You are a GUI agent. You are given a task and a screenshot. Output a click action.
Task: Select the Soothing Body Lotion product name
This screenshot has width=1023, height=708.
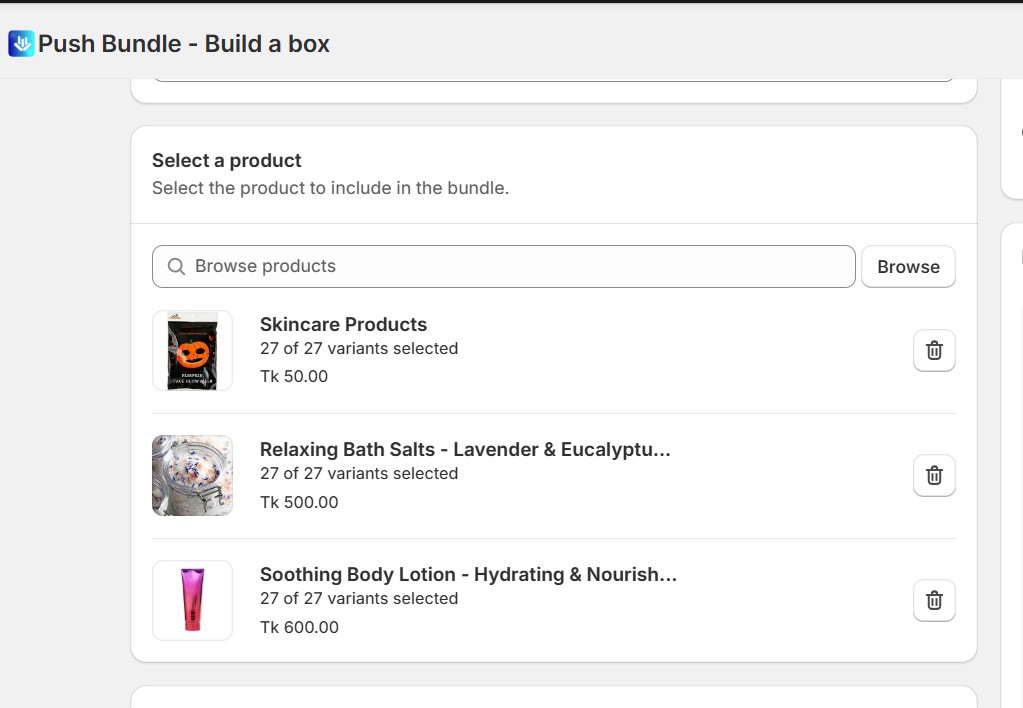[x=468, y=574]
